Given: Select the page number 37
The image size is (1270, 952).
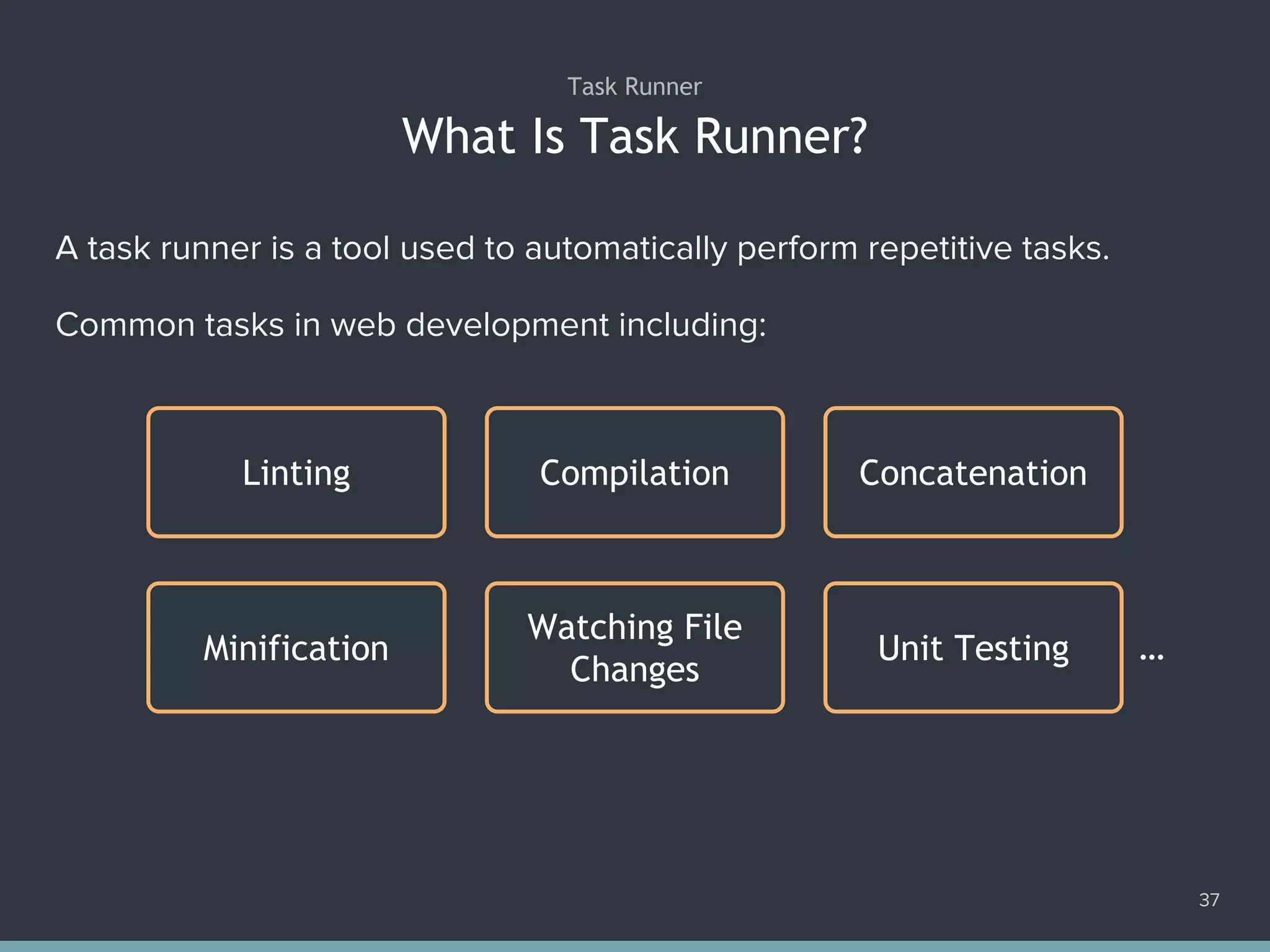Looking at the screenshot, I should [x=1209, y=900].
